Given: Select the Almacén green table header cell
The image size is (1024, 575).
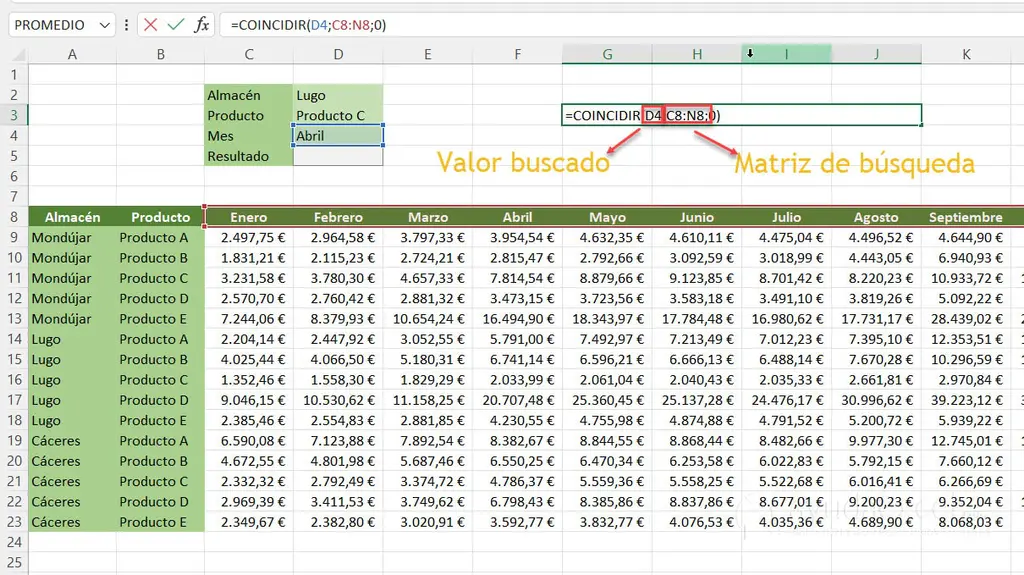Looking at the screenshot, I should 72,217.
